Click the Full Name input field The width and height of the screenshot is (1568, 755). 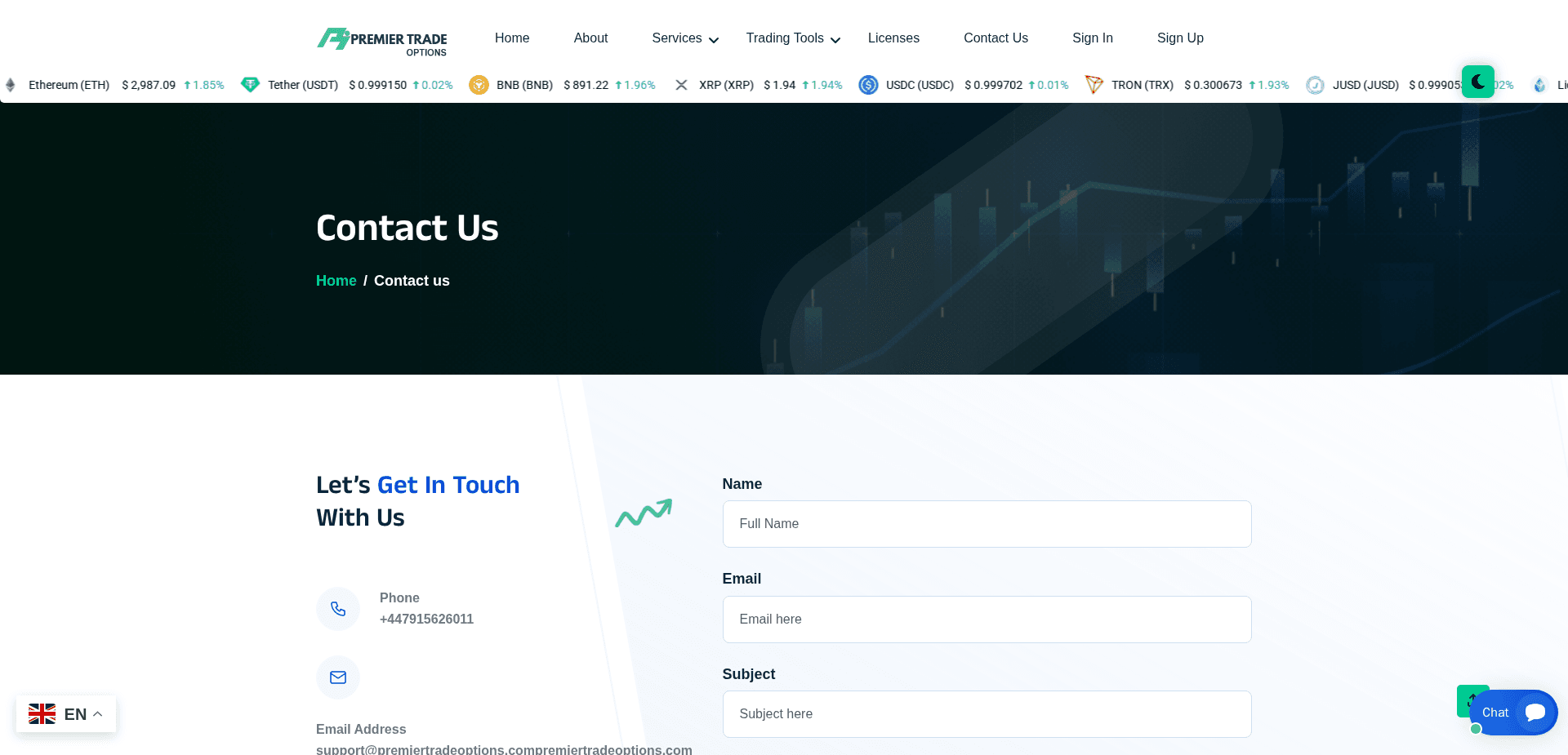coord(987,523)
